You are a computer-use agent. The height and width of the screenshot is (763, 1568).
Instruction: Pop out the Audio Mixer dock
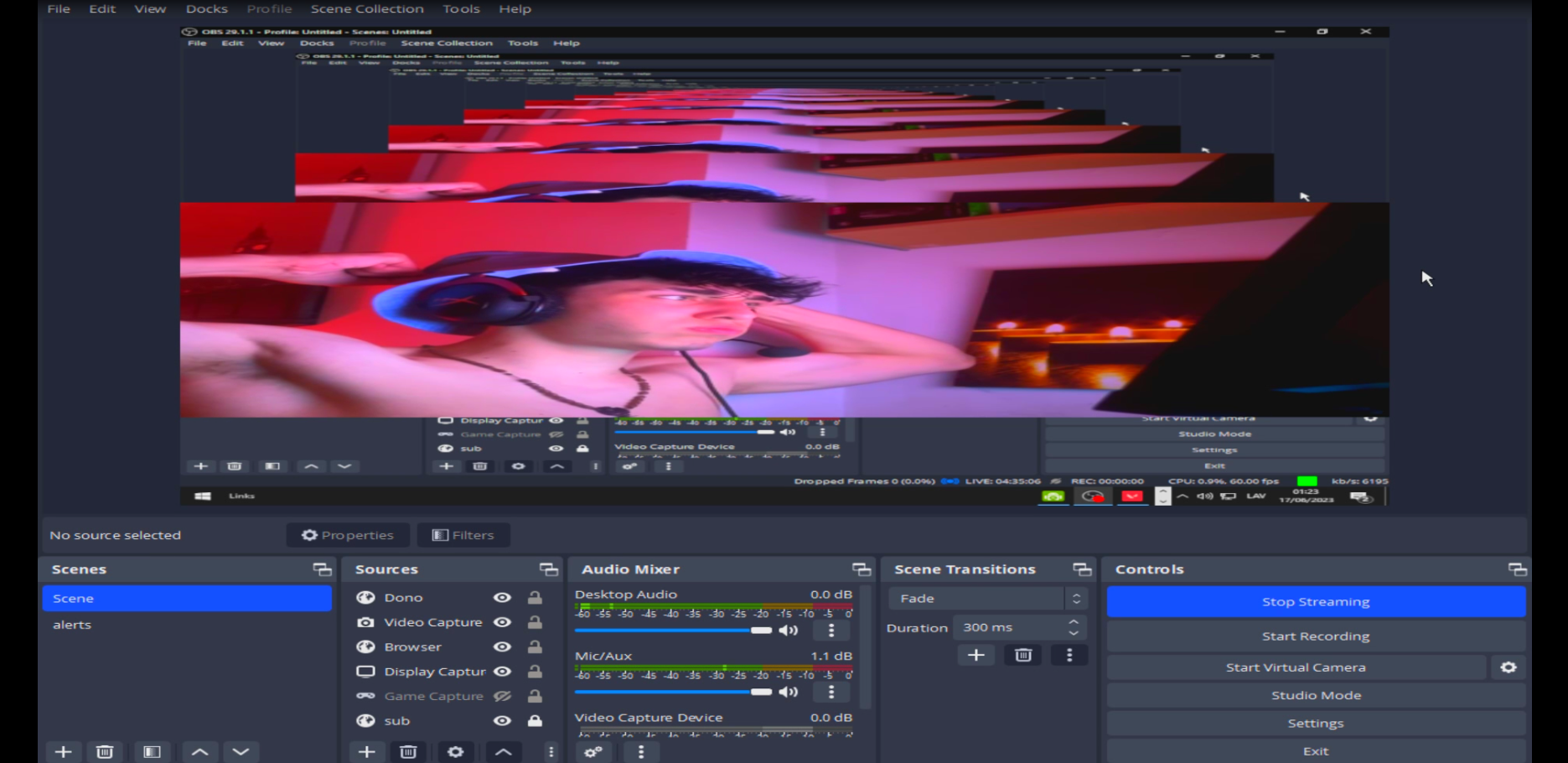point(861,569)
